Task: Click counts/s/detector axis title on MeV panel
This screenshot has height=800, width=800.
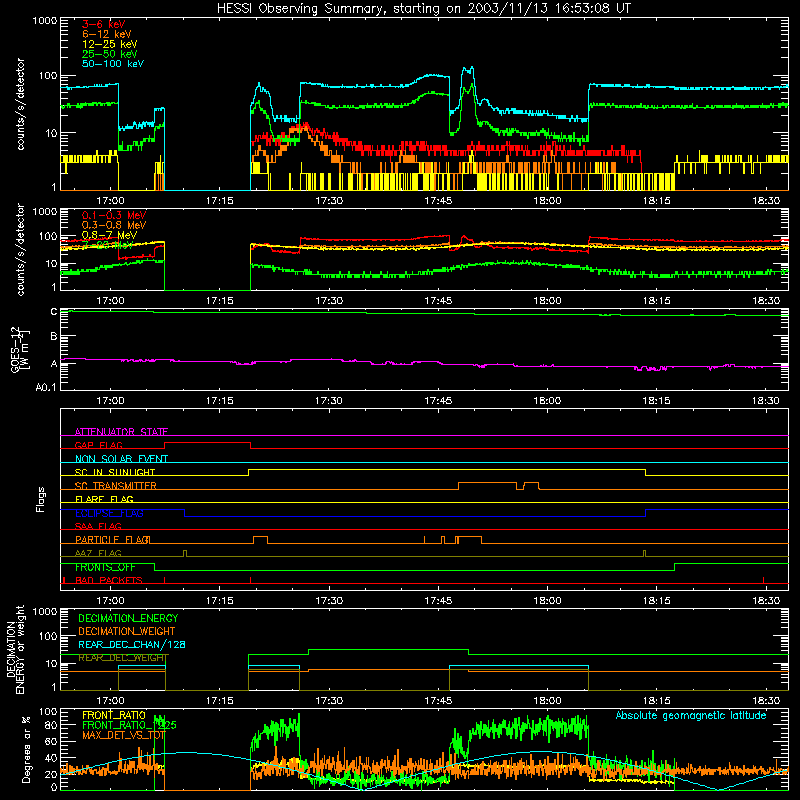Action: pos(20,249)
